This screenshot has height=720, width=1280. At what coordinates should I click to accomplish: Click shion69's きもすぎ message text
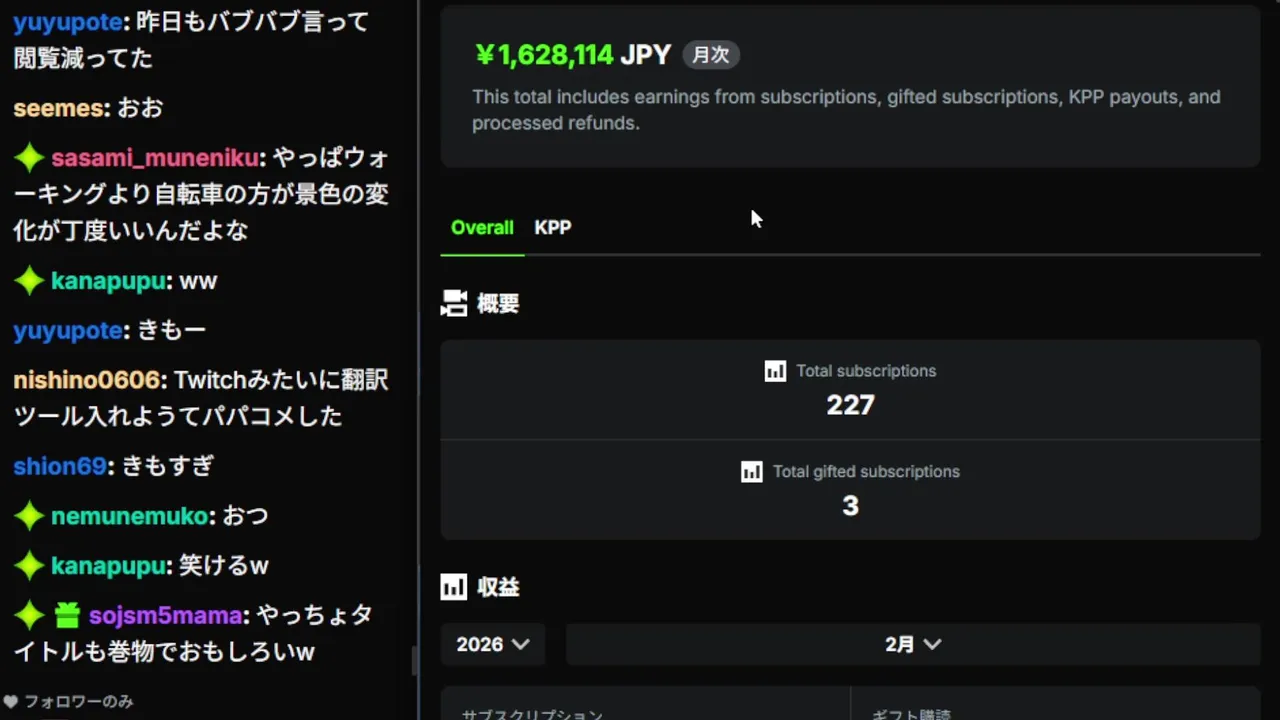(168, 466)
